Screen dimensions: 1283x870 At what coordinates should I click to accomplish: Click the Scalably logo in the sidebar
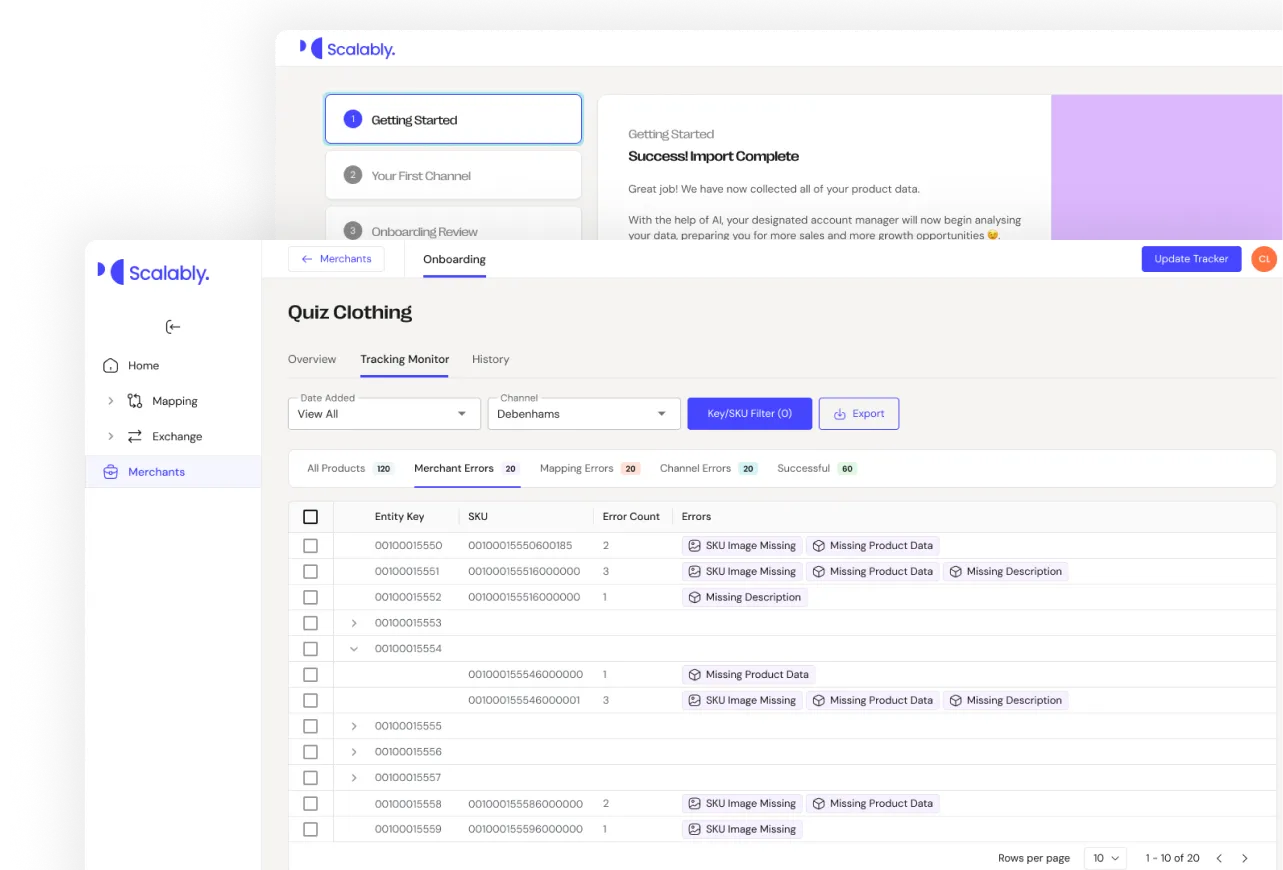click(x=152, y=271)
